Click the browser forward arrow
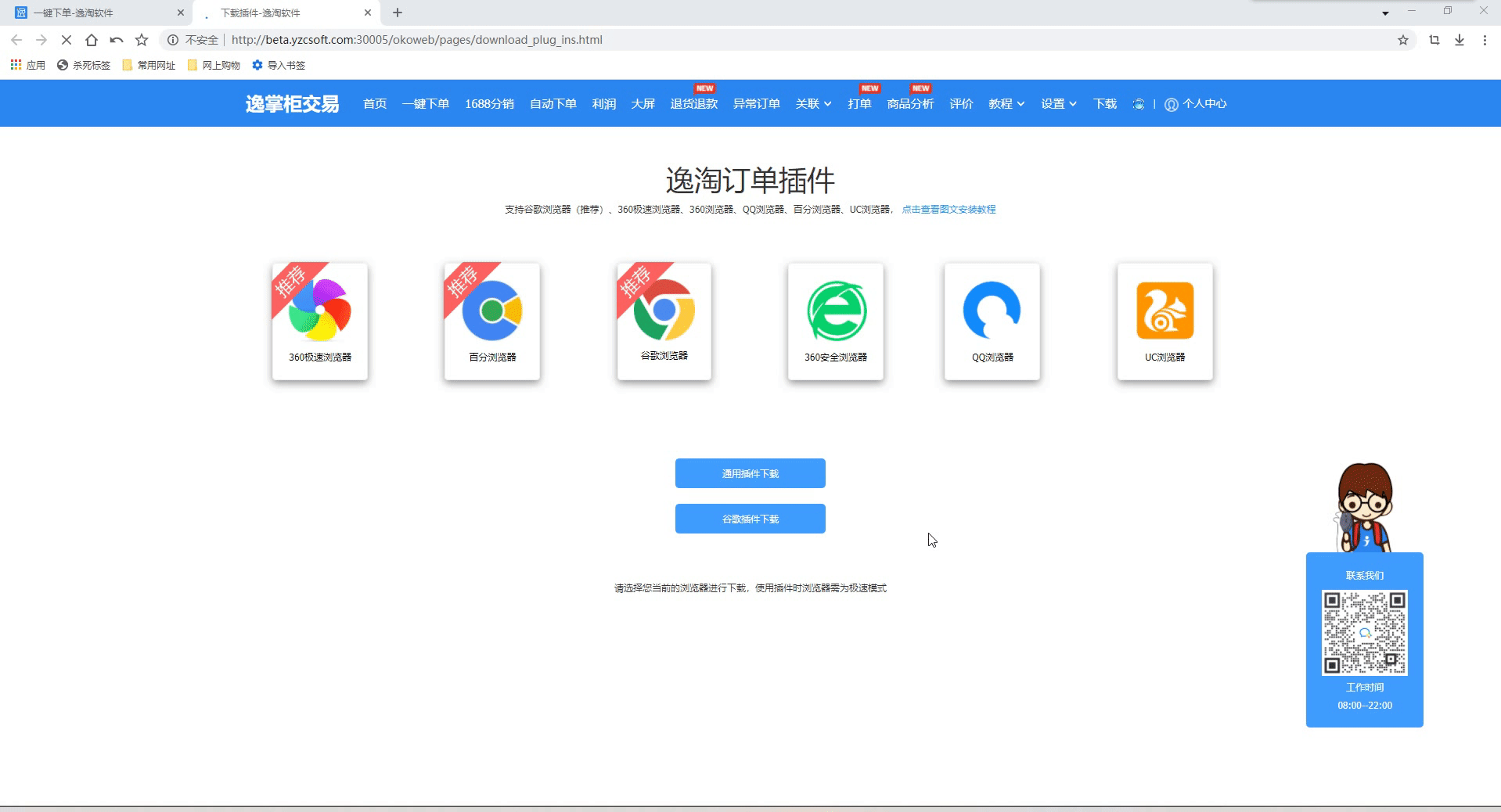Image resolution: width=1501 pixels, height=812 pixels. coord(41,40)
